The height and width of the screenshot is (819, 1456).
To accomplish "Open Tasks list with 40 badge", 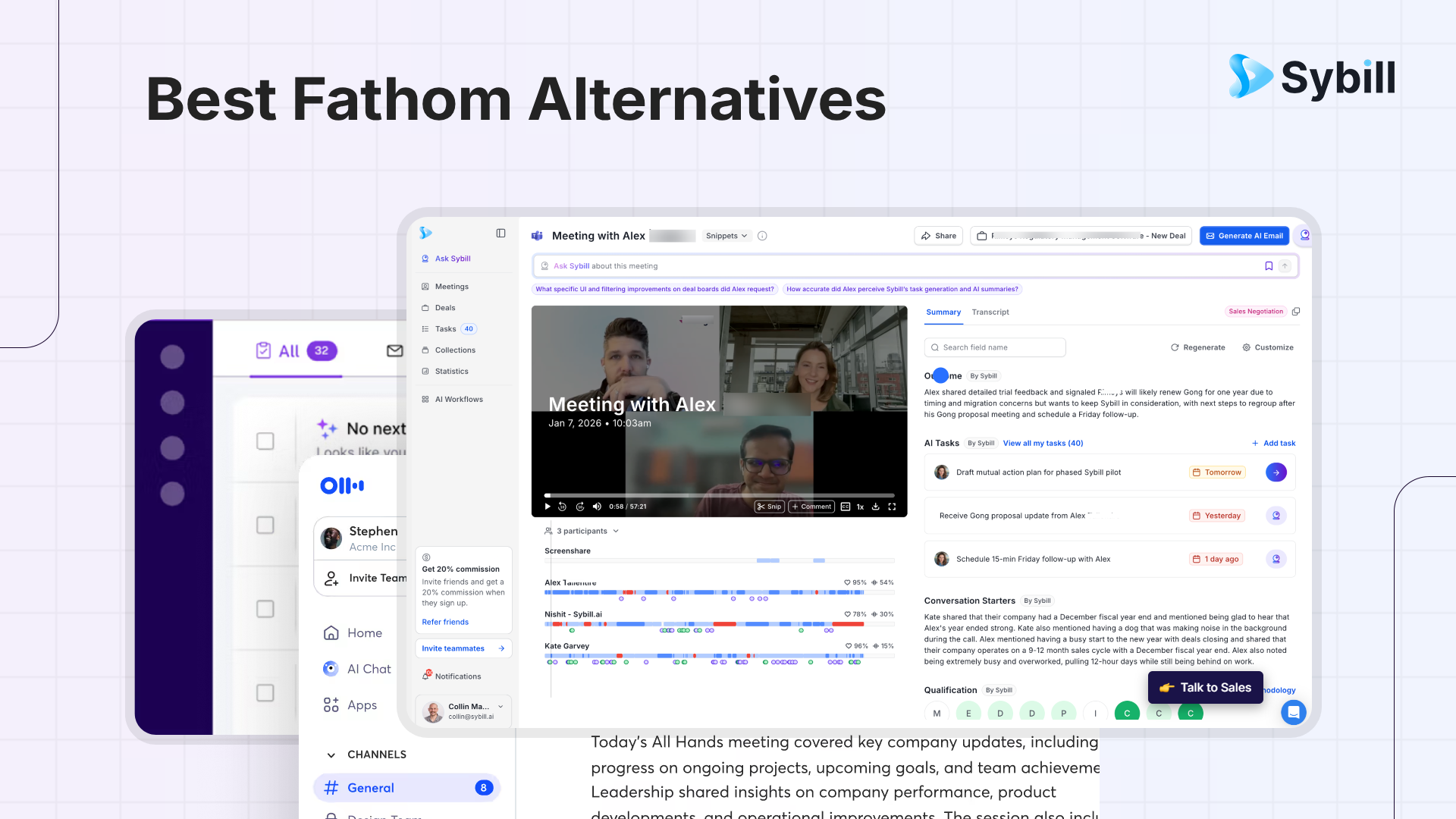I will pos(449,329).
